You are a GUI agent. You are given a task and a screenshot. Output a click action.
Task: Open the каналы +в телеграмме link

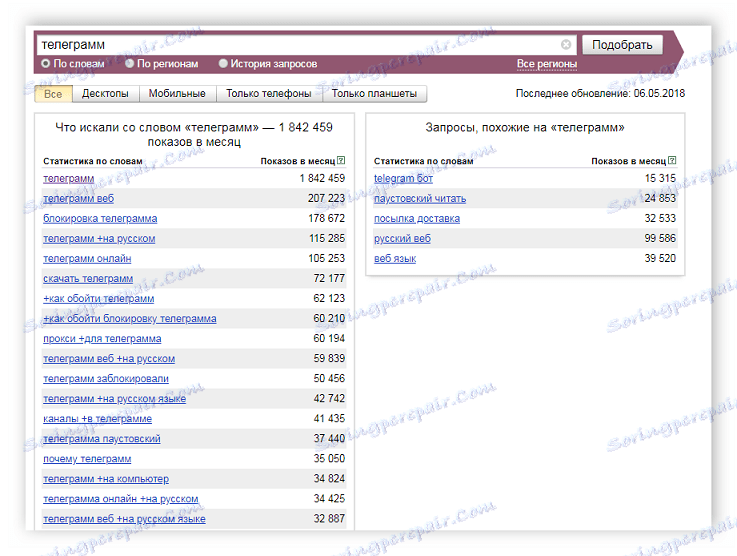[x=97, y=418]
